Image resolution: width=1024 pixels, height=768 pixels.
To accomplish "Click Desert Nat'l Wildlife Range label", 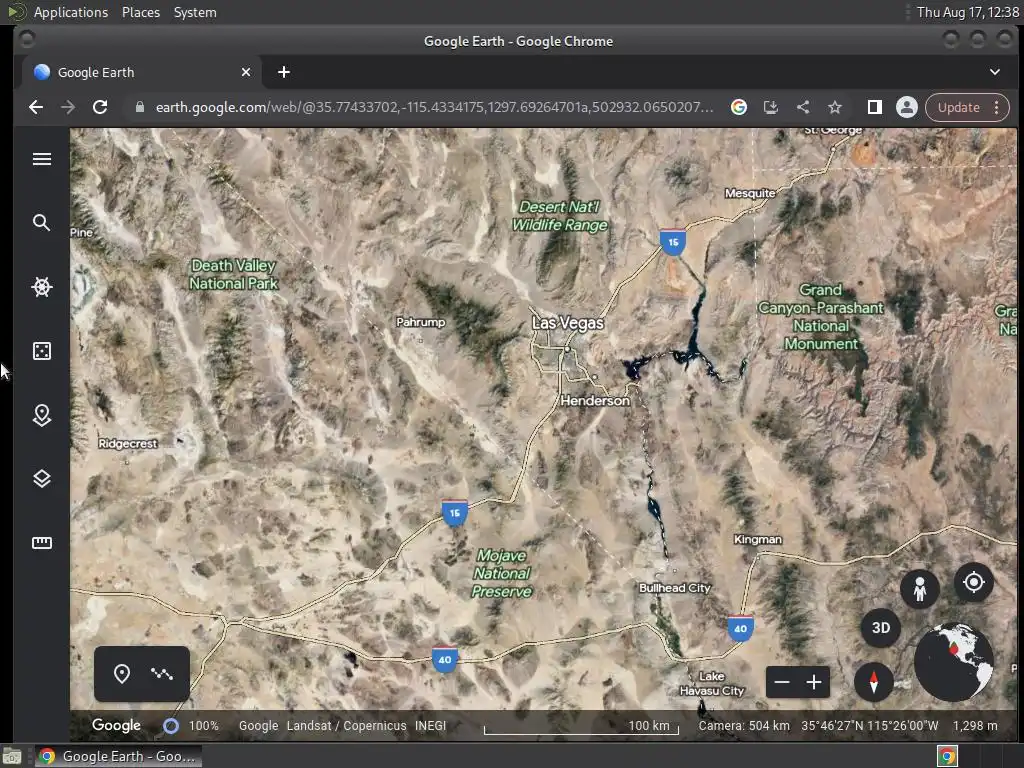I will (560, 216).
